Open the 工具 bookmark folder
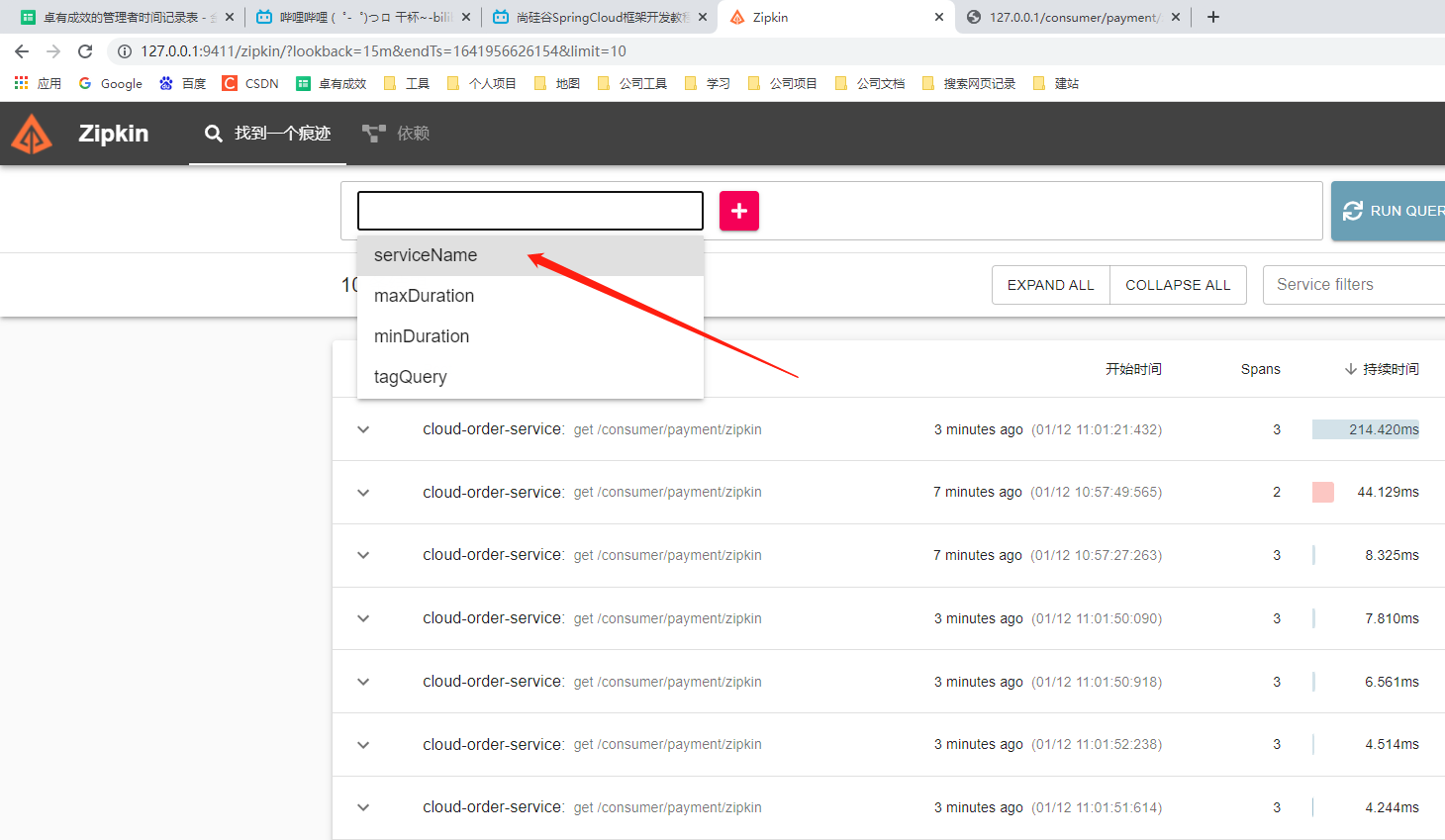Viewport: 1445px width, 840px height. click(x=406, y=83)
